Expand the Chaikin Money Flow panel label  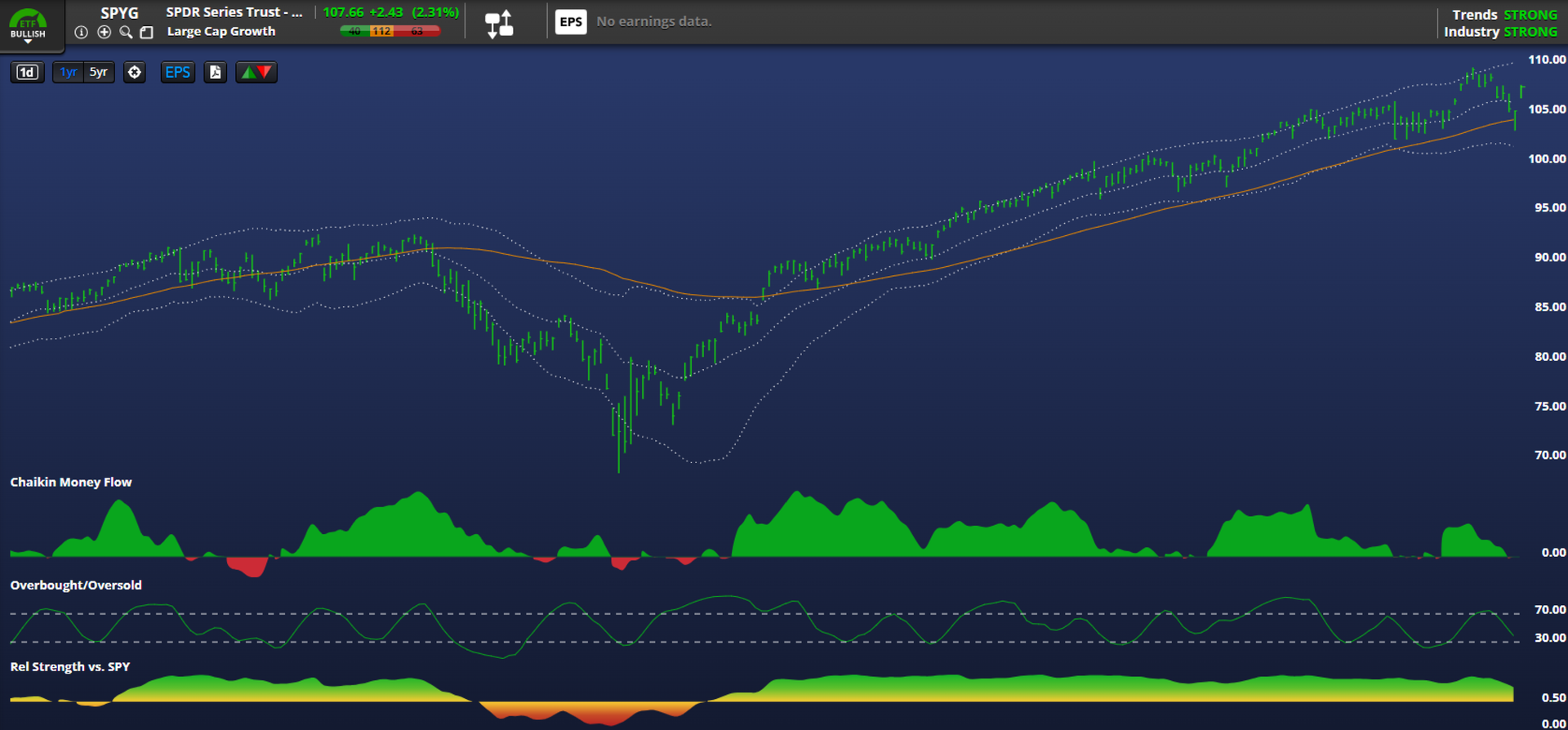click(x=71, y=483)
